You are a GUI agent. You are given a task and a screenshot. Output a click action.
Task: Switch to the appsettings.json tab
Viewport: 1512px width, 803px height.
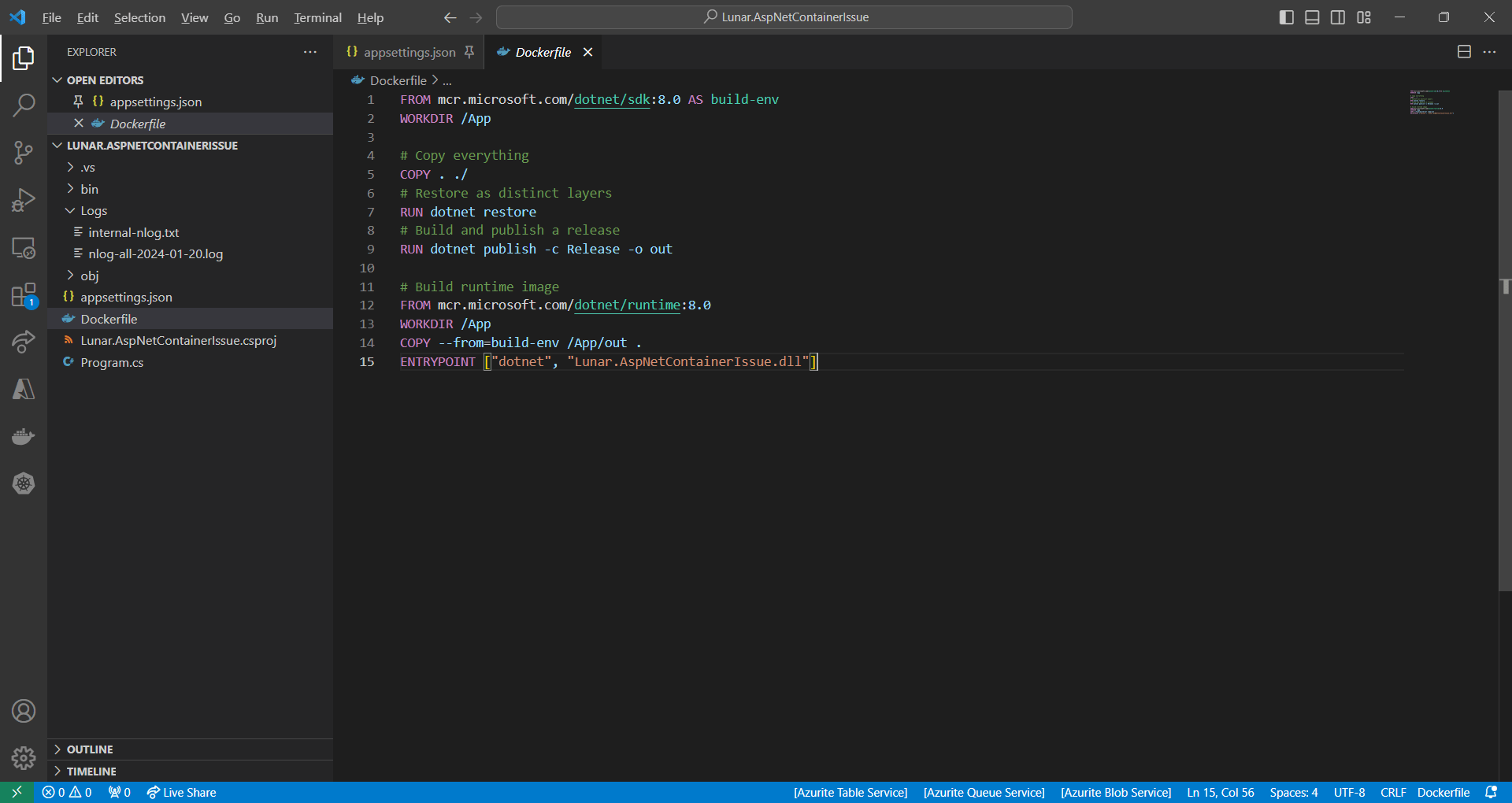(409, 52)
